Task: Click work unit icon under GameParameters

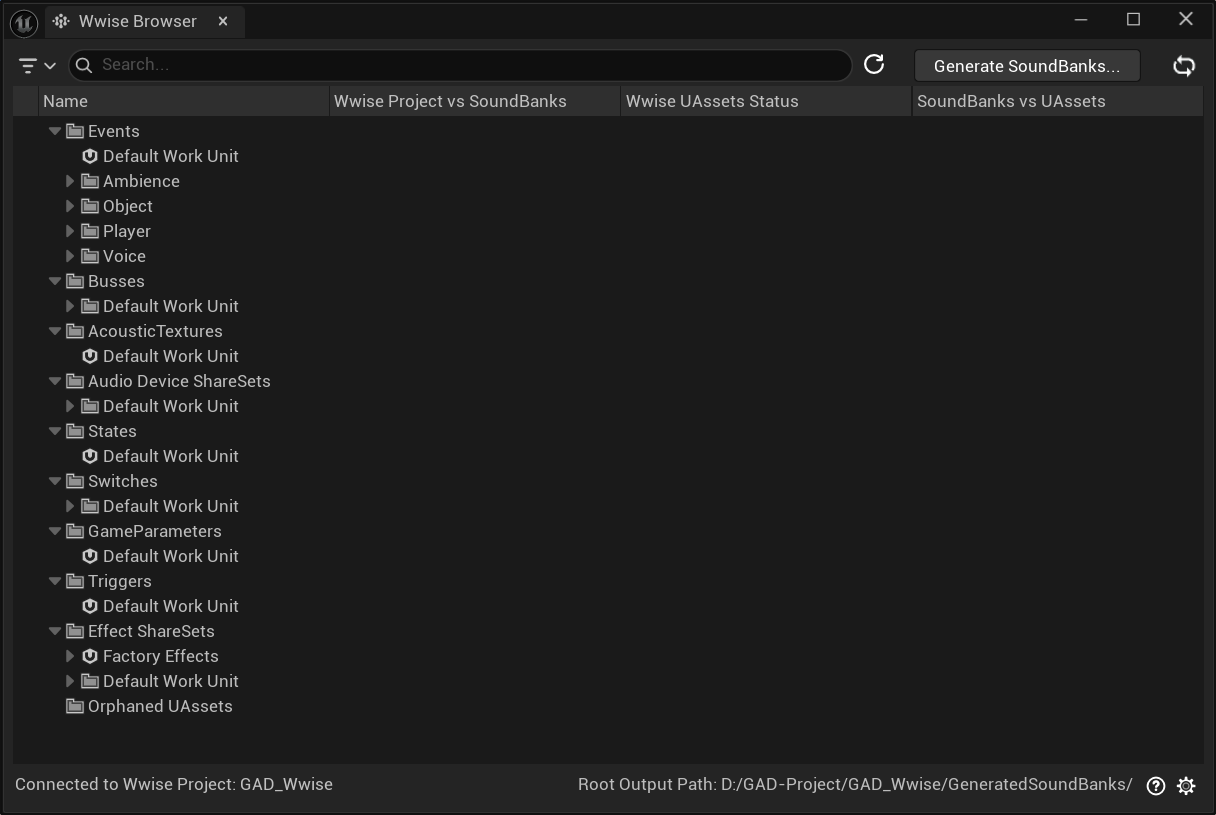Action: click(x=90, y=556)
